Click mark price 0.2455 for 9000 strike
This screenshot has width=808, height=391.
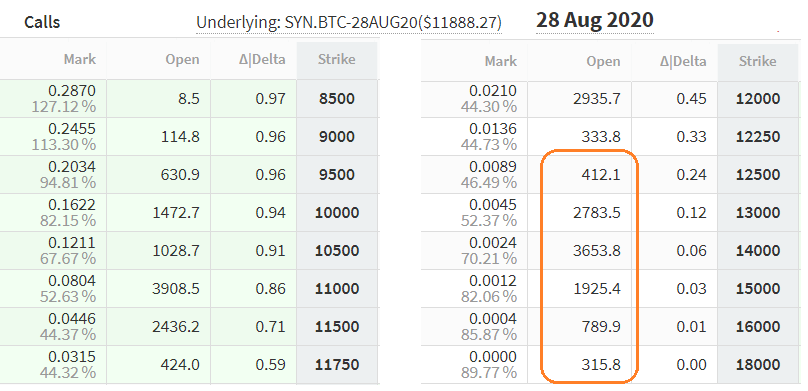(72, 129)
